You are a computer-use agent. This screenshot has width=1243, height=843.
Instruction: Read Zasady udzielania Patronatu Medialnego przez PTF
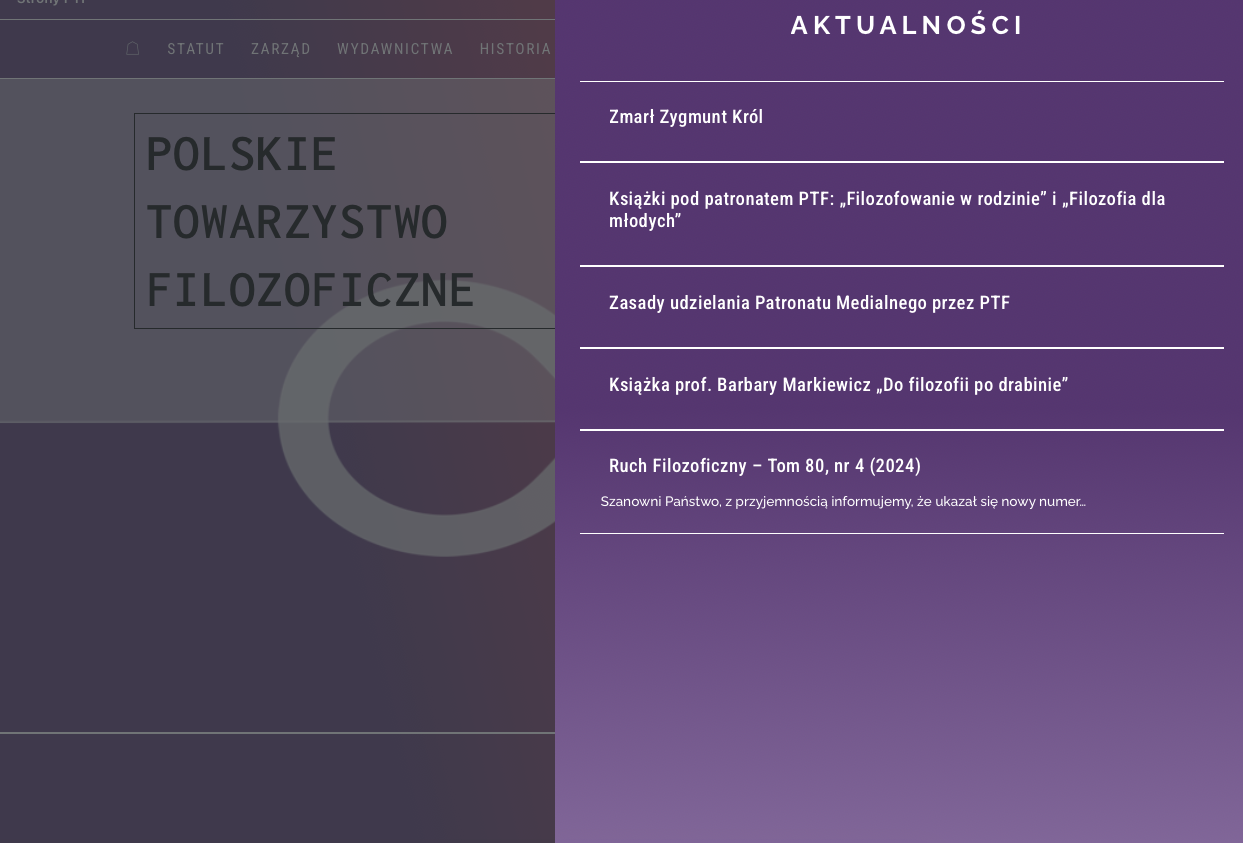coord(809,303)
